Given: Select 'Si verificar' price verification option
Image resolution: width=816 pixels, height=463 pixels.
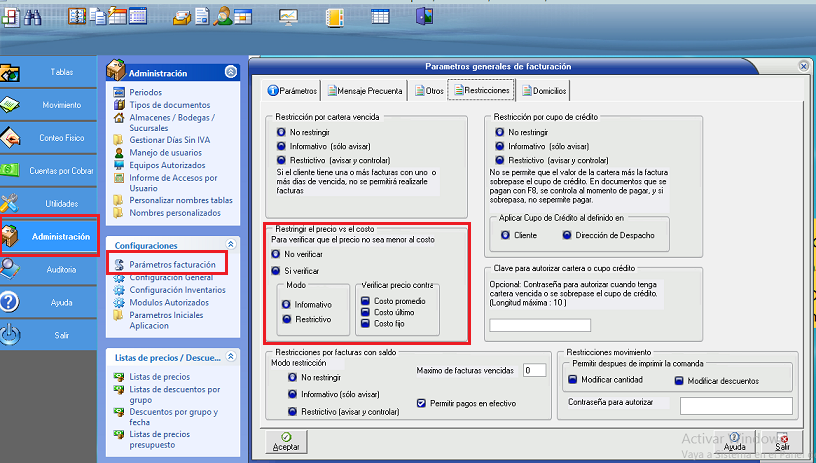Looking at the screenshot, I should click(276, 271).
